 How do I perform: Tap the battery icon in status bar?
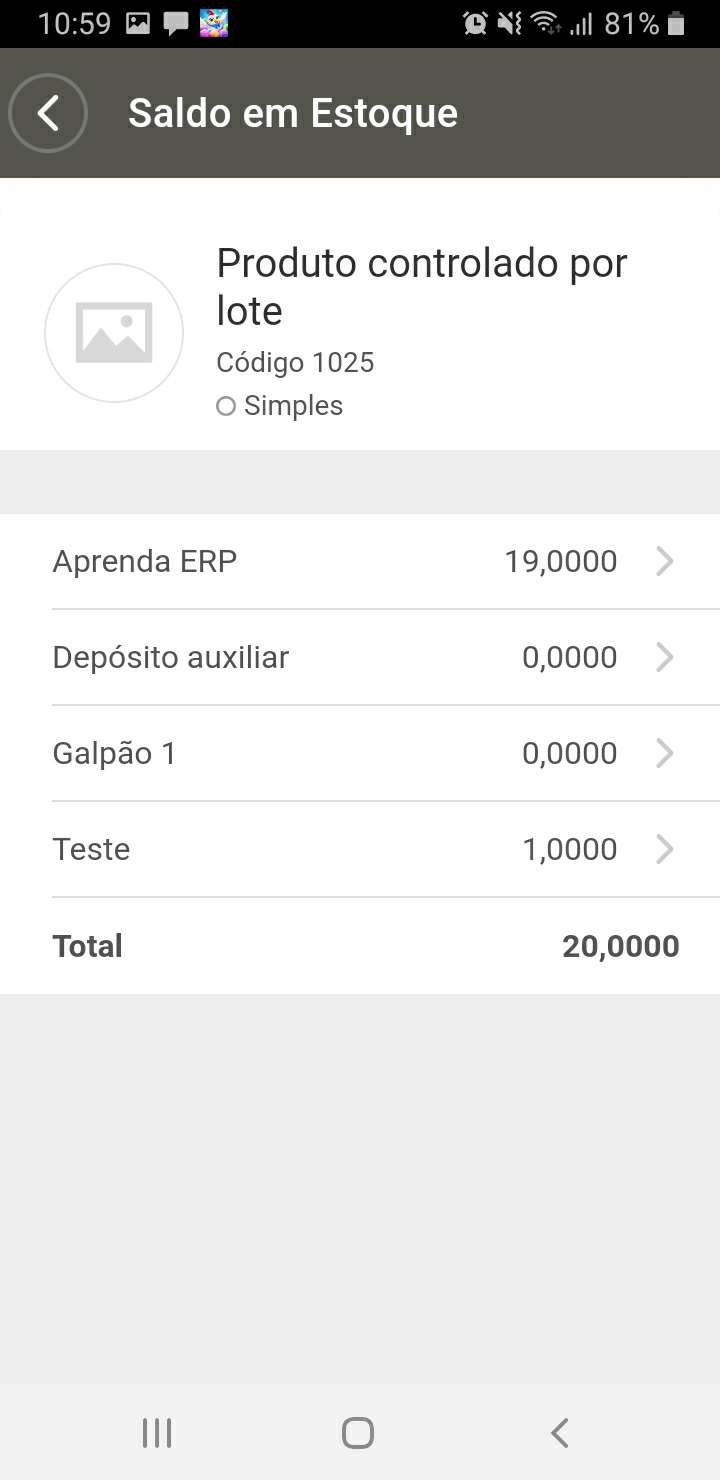(x=677, y=23)
